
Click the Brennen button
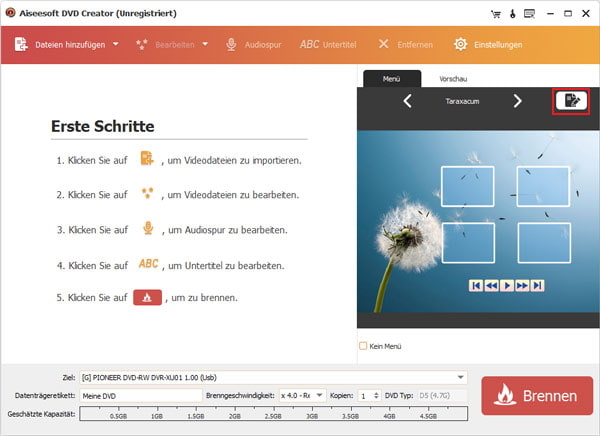click(x=537, y=395)
